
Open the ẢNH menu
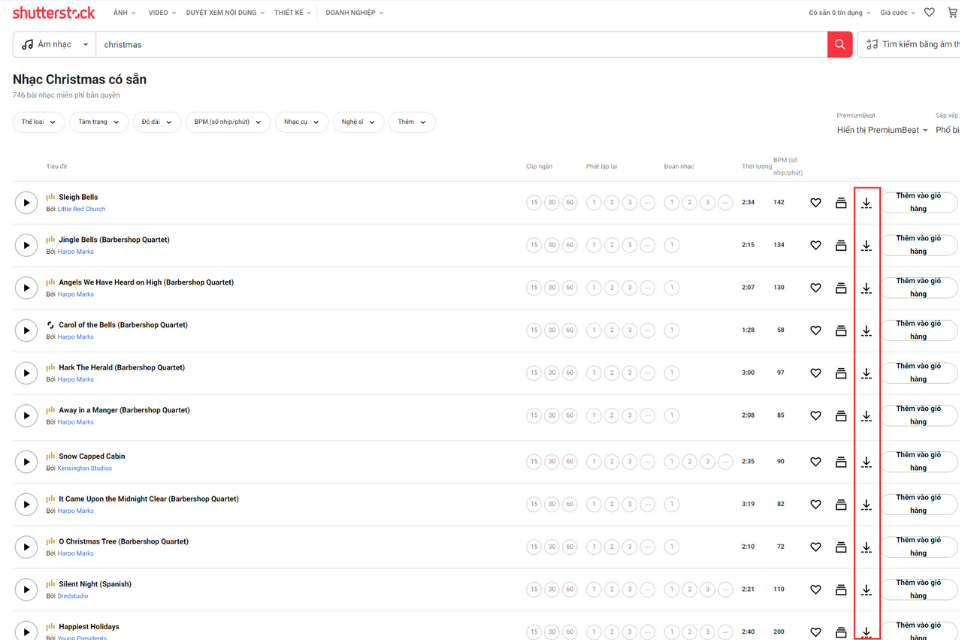(124, 12)
